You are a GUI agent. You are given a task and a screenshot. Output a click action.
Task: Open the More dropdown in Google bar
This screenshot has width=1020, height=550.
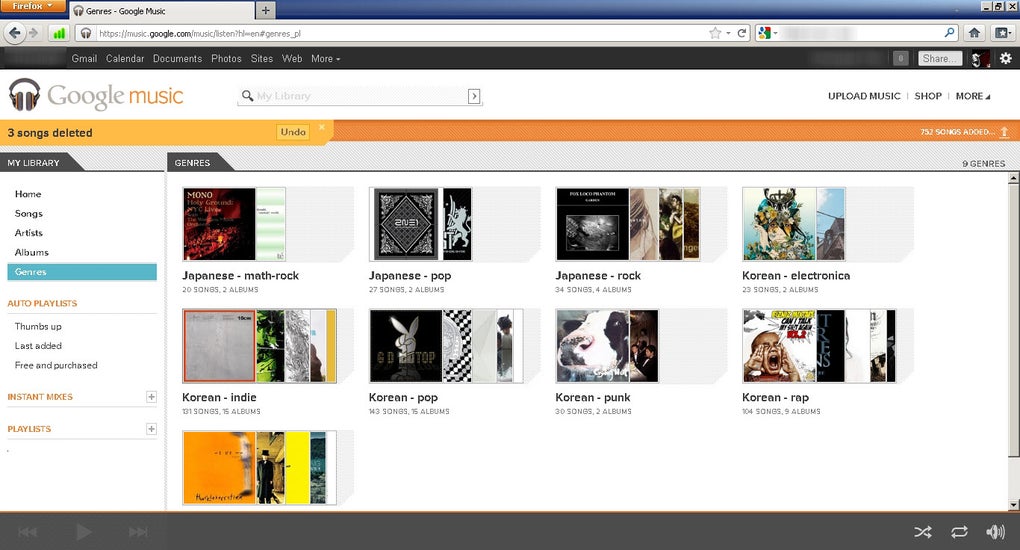click(325, 58)
